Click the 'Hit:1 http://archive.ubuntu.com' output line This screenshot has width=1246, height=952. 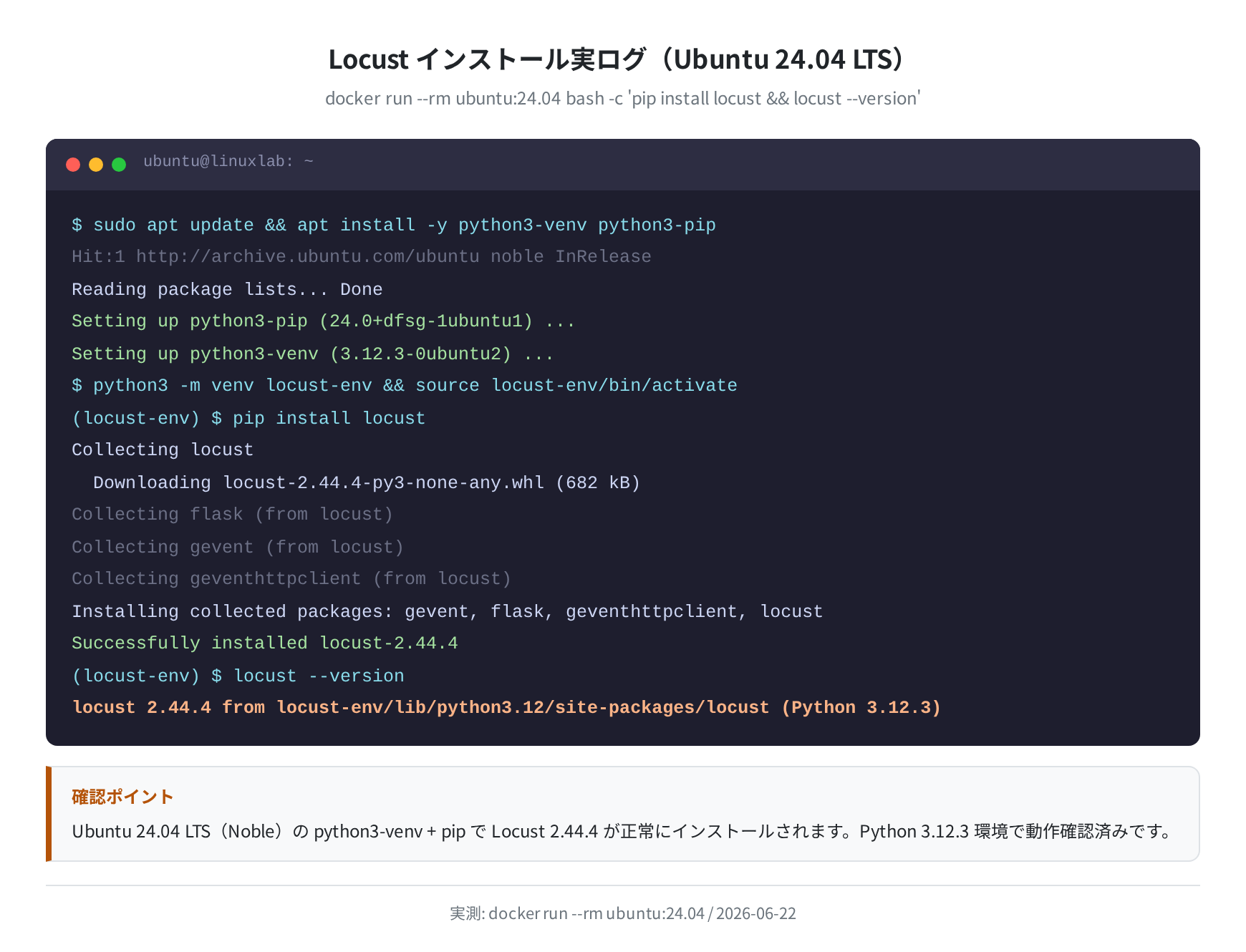[x=362, y=257]
